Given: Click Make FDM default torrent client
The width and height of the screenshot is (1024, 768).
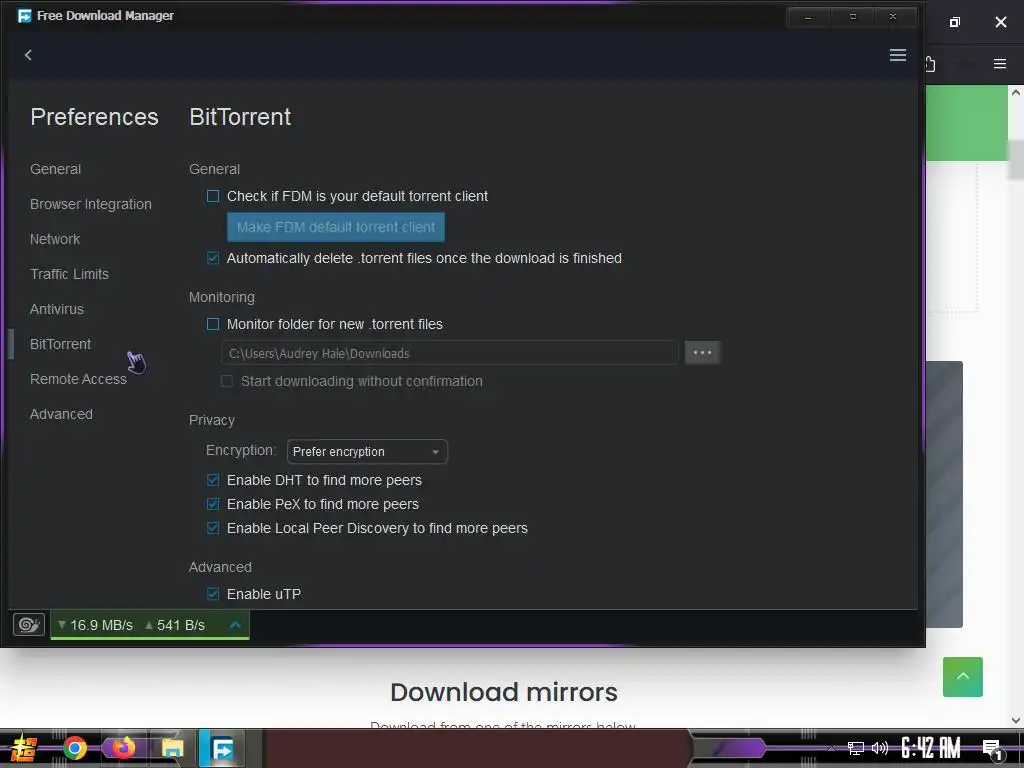Looking at the screenshot, I should (336, 227).
